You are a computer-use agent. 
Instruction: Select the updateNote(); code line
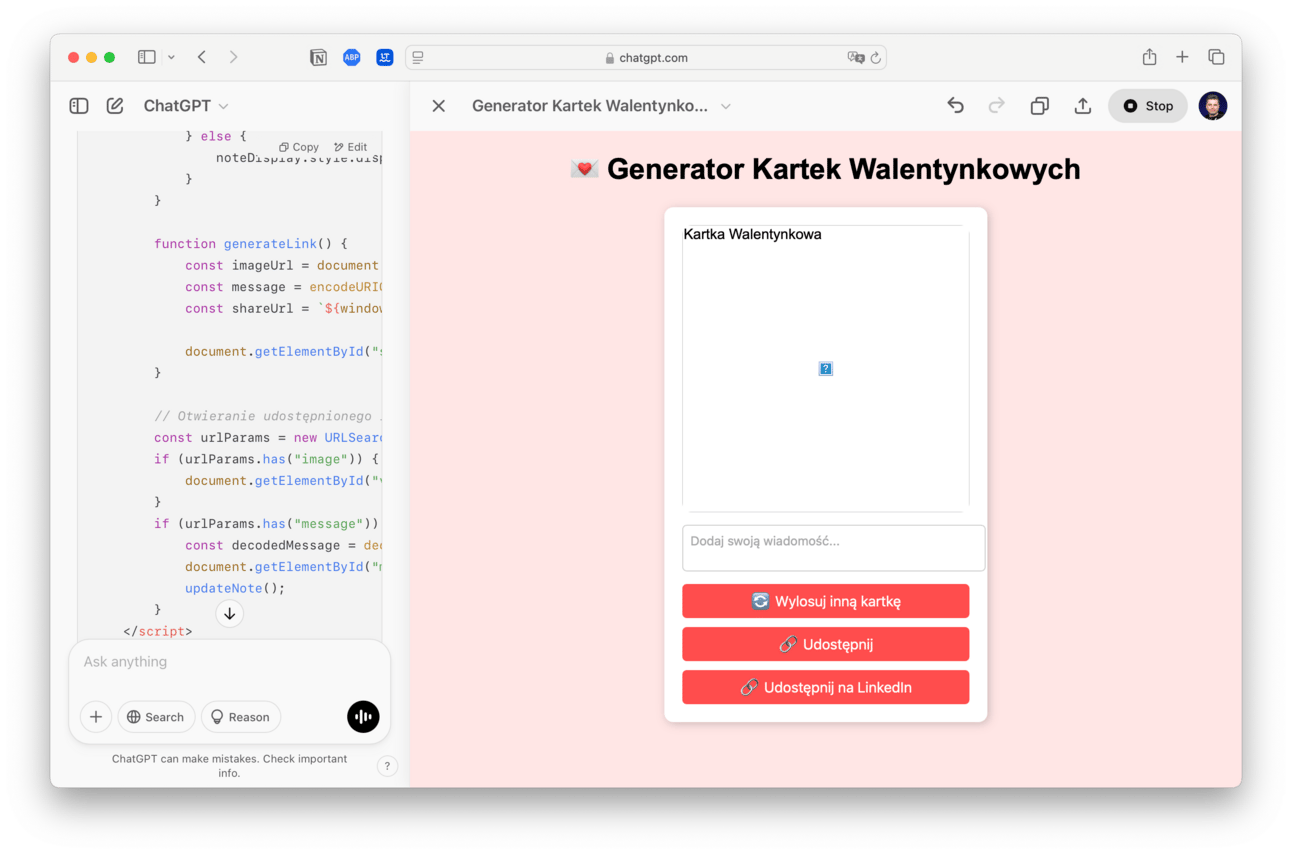click(x=235, y=588)
